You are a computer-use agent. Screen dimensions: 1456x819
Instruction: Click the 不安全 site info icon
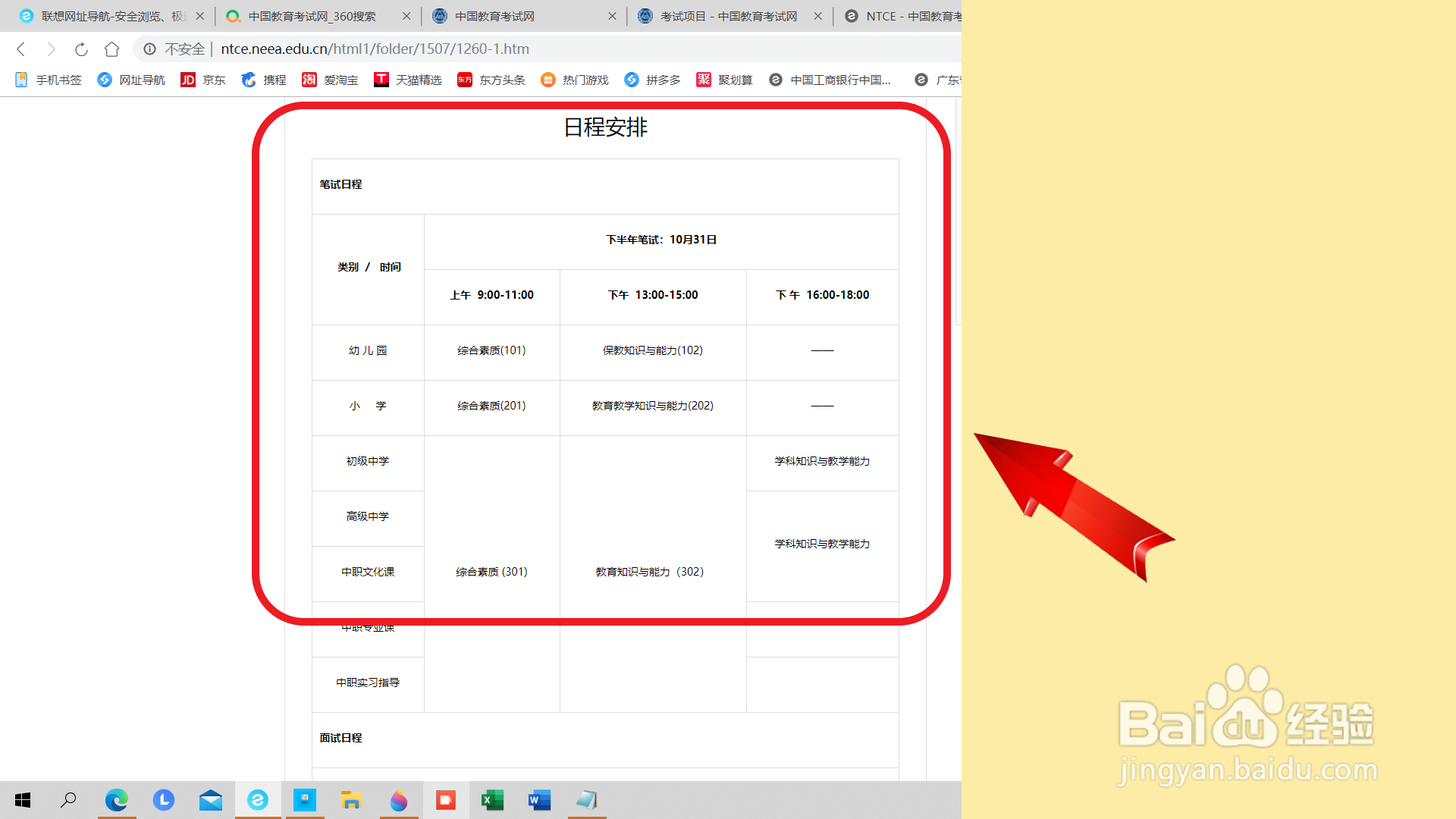point(149,49)
